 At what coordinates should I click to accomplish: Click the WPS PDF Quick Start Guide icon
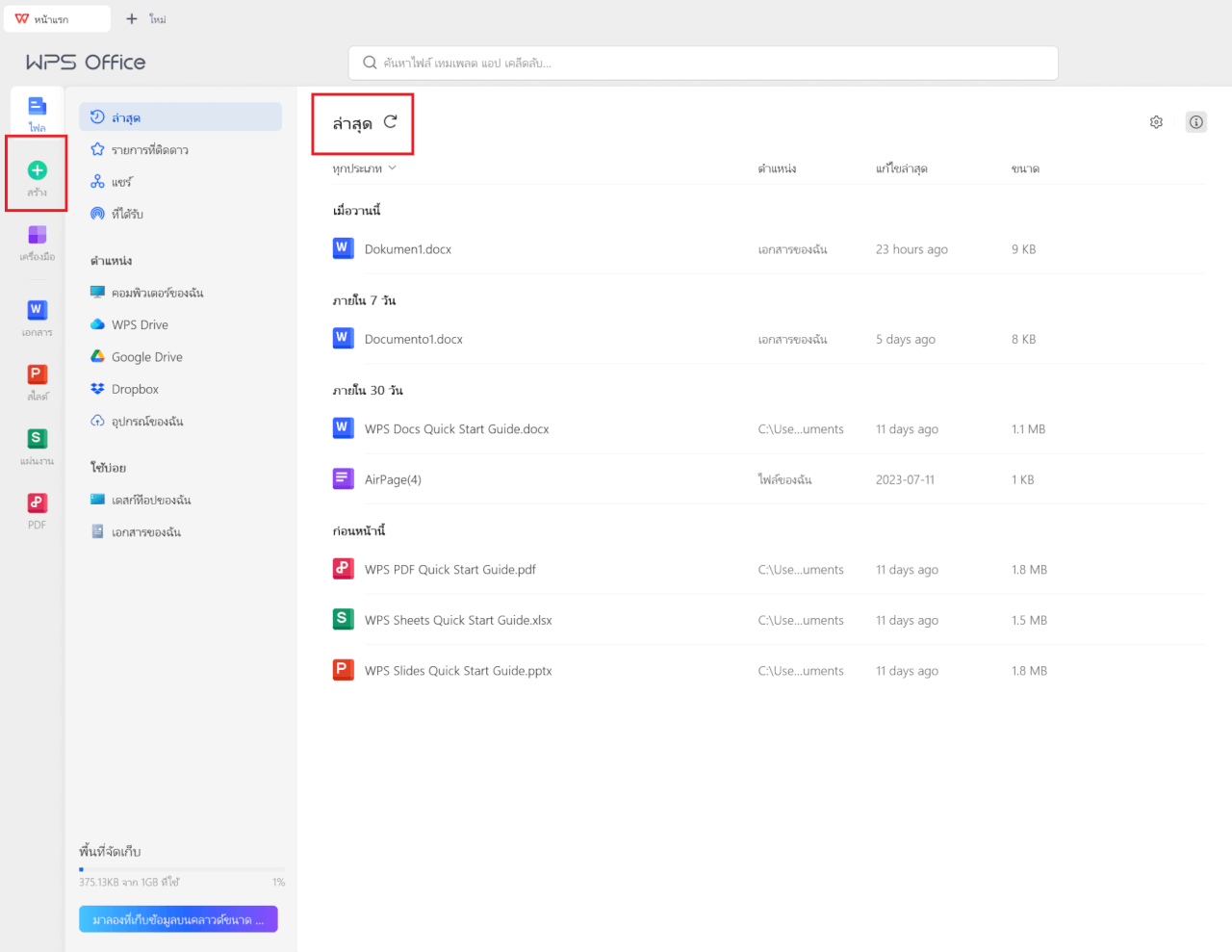pos(343,569)
